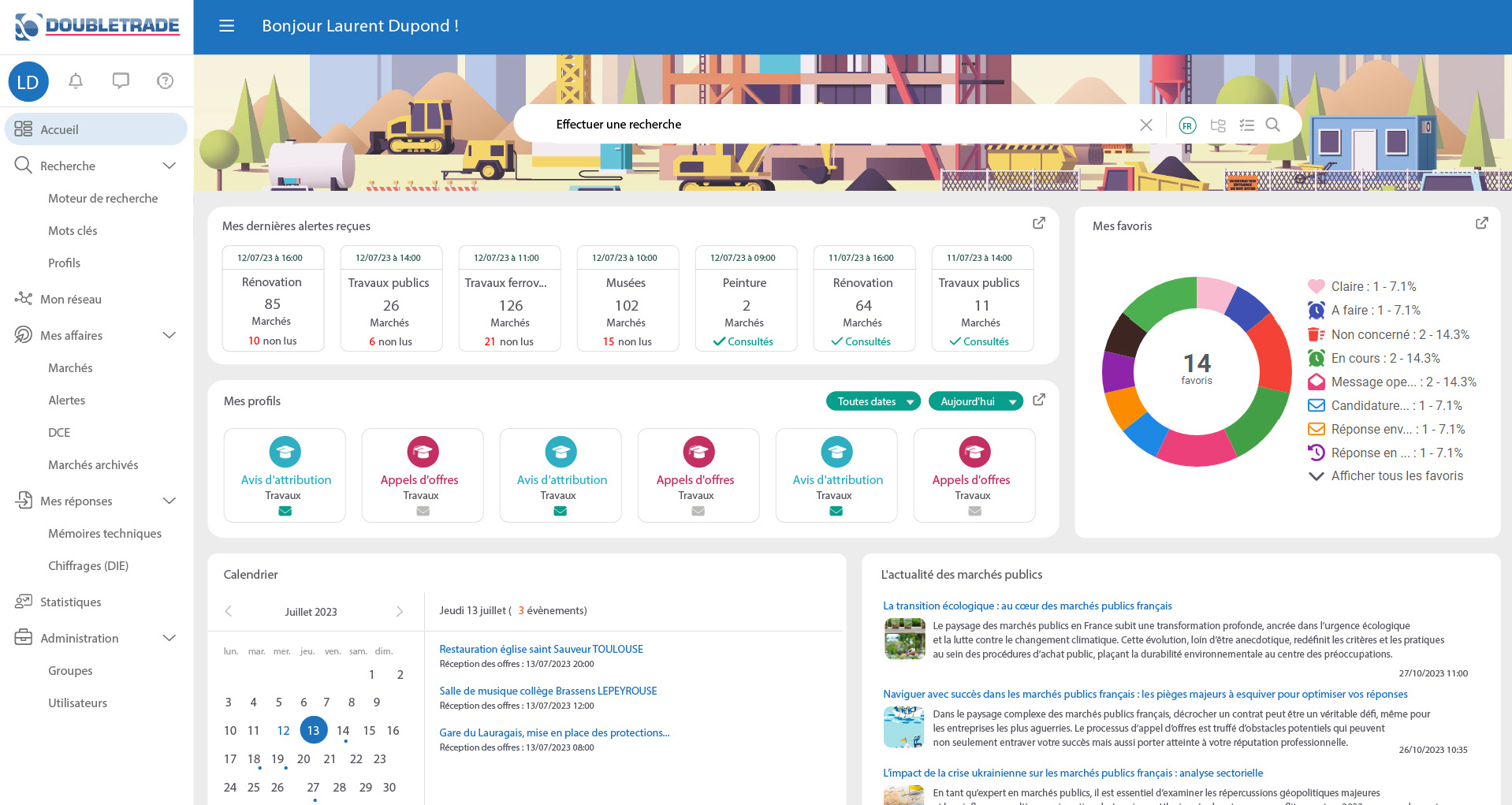
Task: Click DoubleTrade logo
Action: click(97, 26)
